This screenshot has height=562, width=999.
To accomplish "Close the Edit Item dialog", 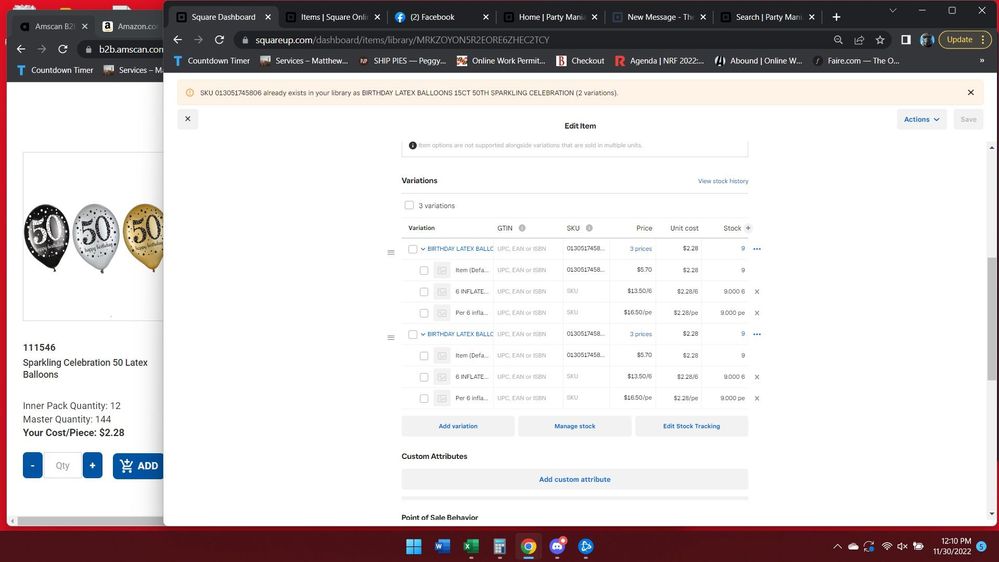I will tap(187, 119).
